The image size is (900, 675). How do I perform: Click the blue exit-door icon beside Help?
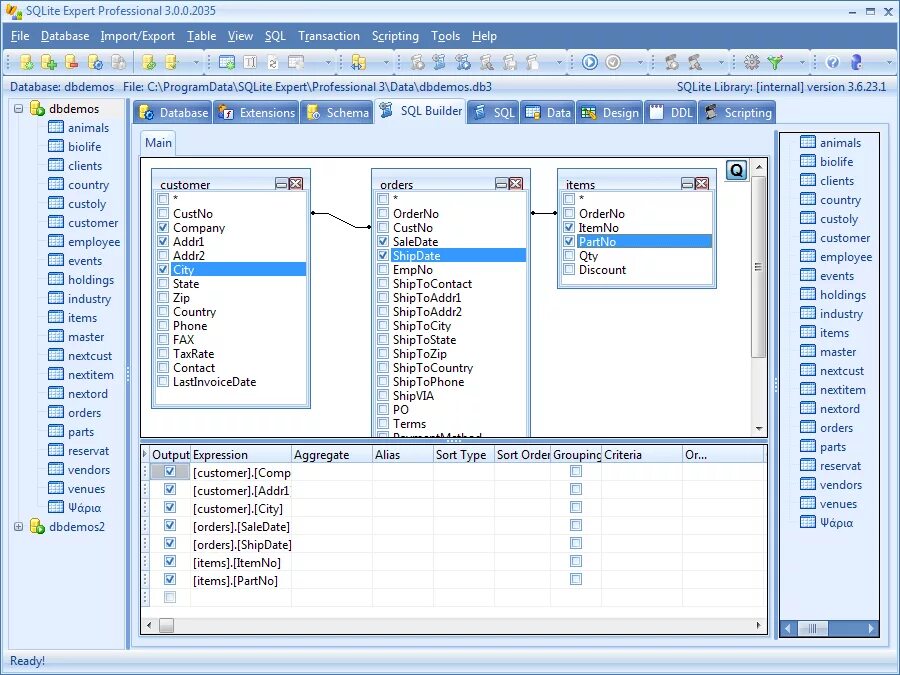pos(856,62)
